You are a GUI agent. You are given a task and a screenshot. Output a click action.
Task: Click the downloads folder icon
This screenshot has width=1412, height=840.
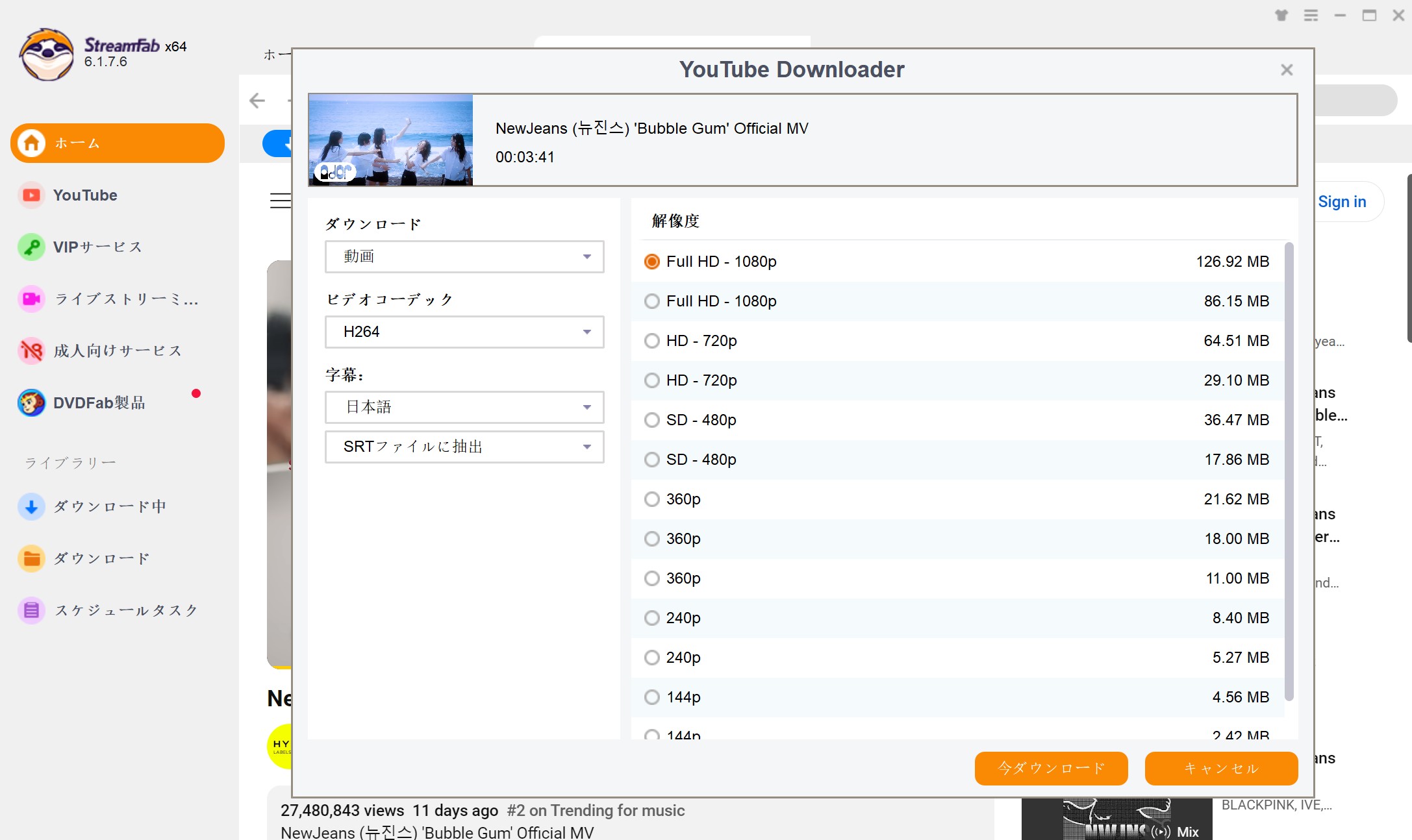point(31,559)
